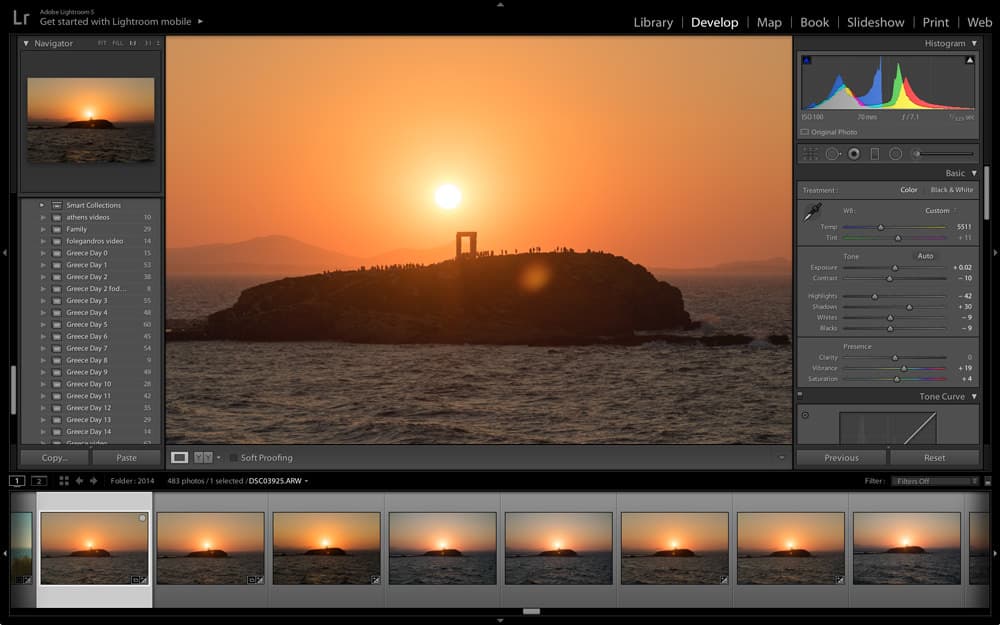Image resolution: width=1000 pixels, height=625 pixels.
Task: Click the Tone Curve target adjustment icon
Action: (x=805, y=415)
